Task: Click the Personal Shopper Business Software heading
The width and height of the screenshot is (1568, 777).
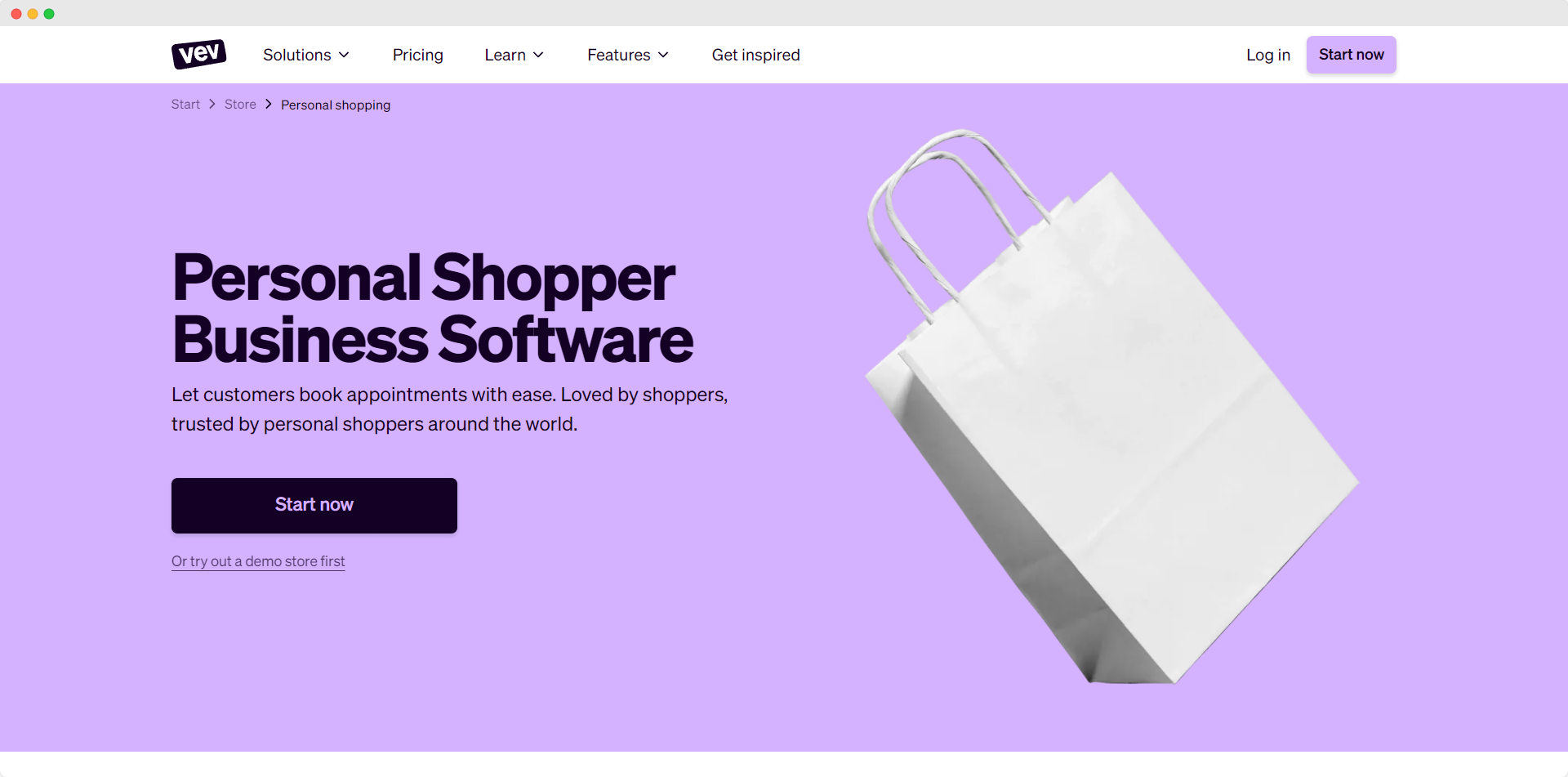Action: [x=433, y=309]
